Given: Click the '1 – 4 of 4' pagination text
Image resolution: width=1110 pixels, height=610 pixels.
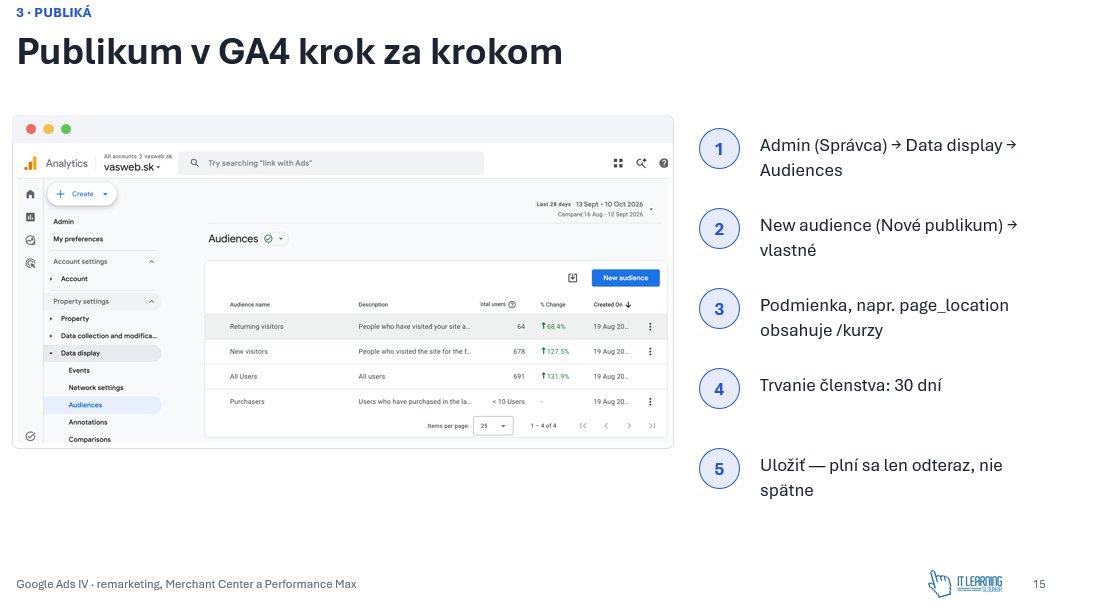Looking at the screenshot, I should click(x=544, y=426).
